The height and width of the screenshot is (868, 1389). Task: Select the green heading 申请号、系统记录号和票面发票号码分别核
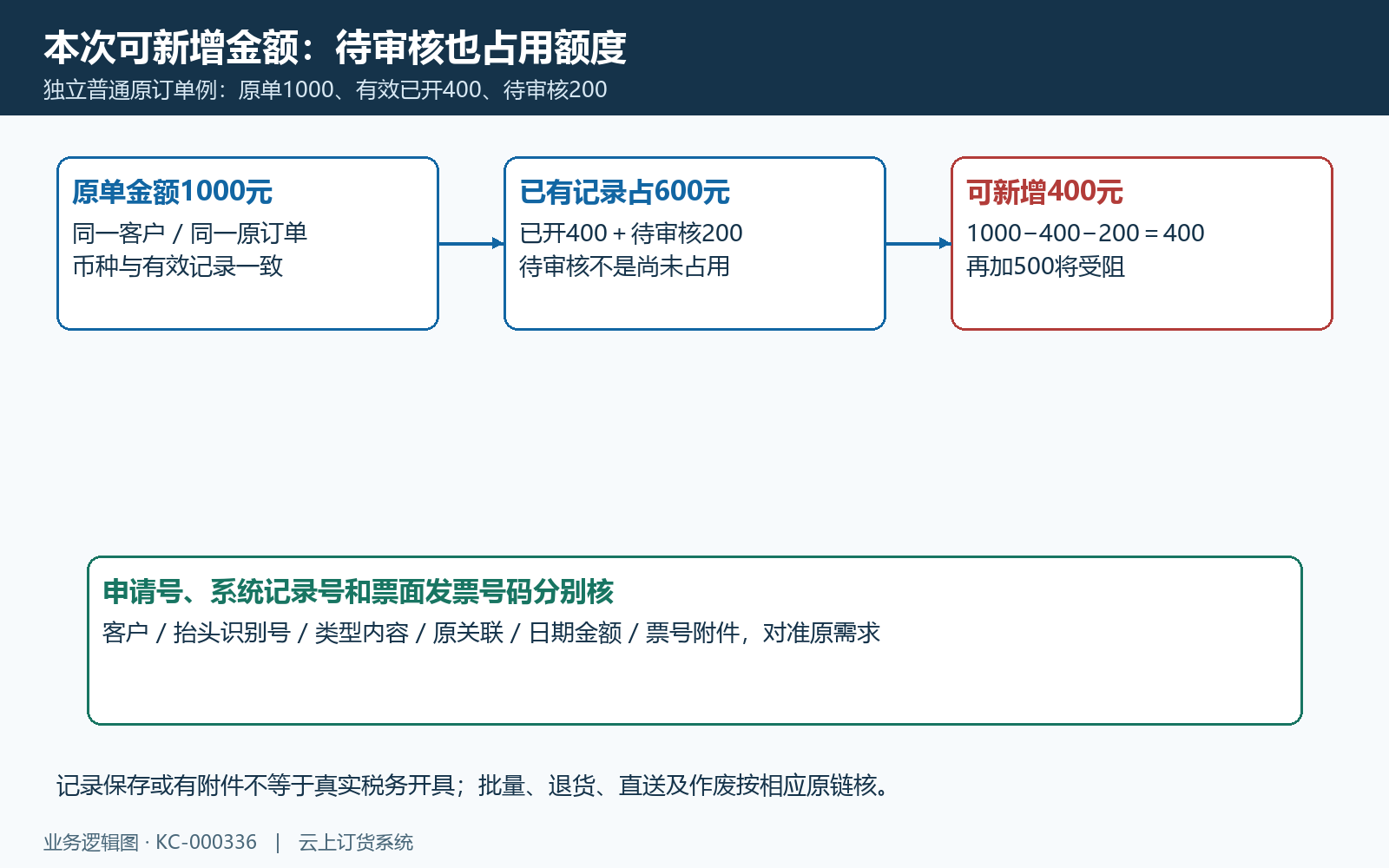pos(359,592)
